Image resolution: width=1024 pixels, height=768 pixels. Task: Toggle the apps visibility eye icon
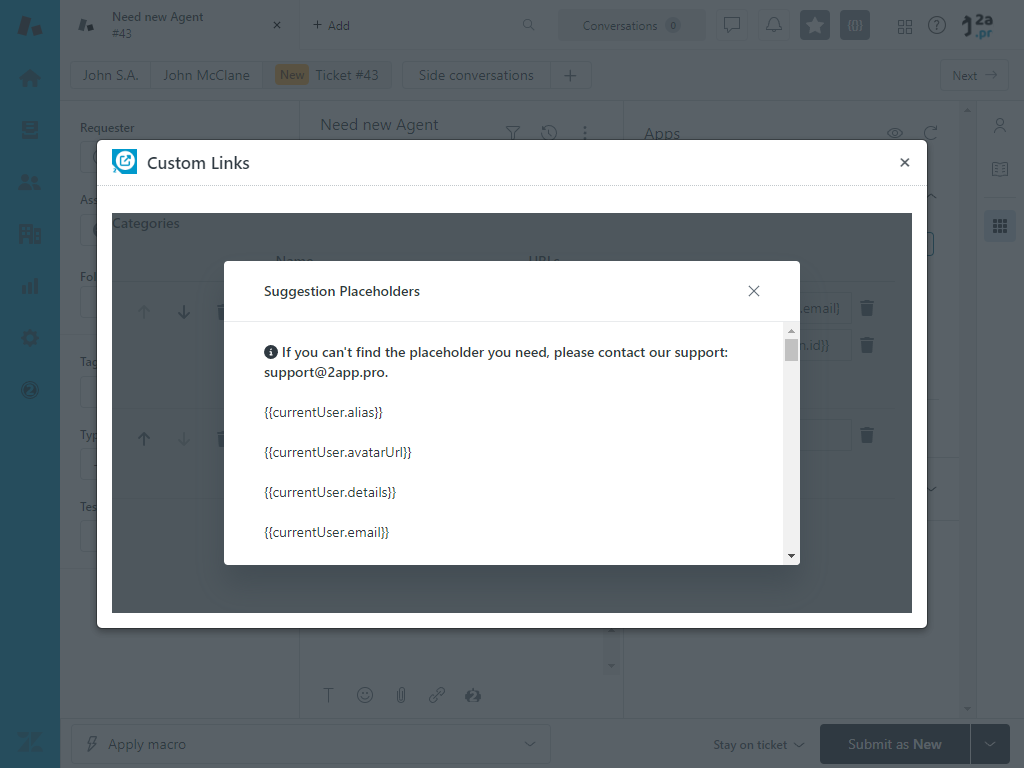pos(895,133)
